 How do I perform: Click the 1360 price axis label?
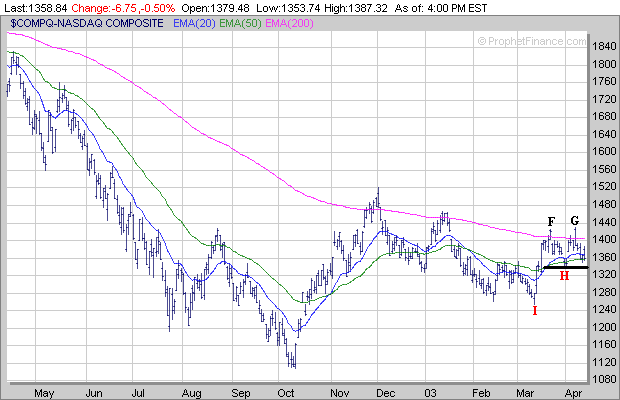click(x=604, y=257)
